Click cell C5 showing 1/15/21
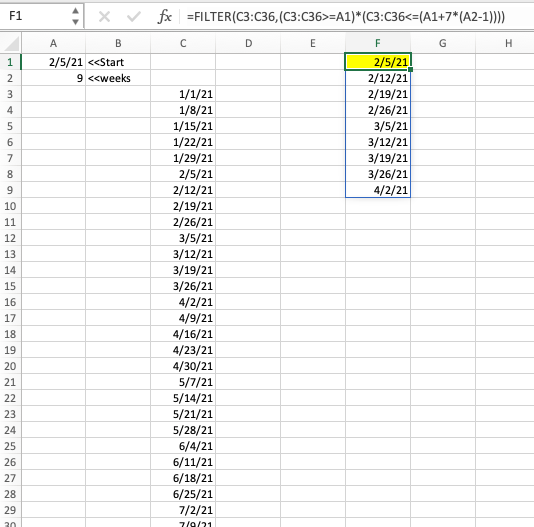Screen dimensions: 534x527 [x=183, y=126]
